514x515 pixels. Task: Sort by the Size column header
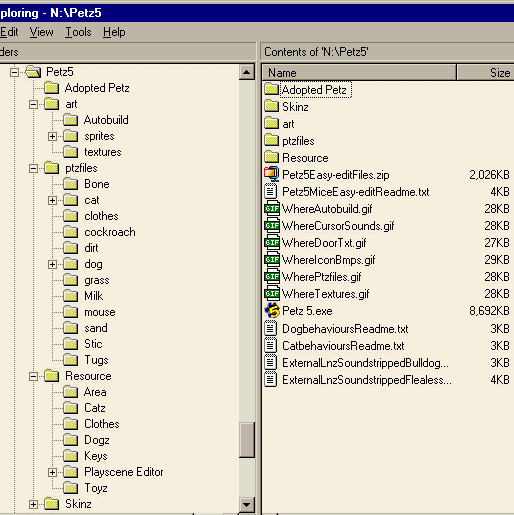[485, 72]
